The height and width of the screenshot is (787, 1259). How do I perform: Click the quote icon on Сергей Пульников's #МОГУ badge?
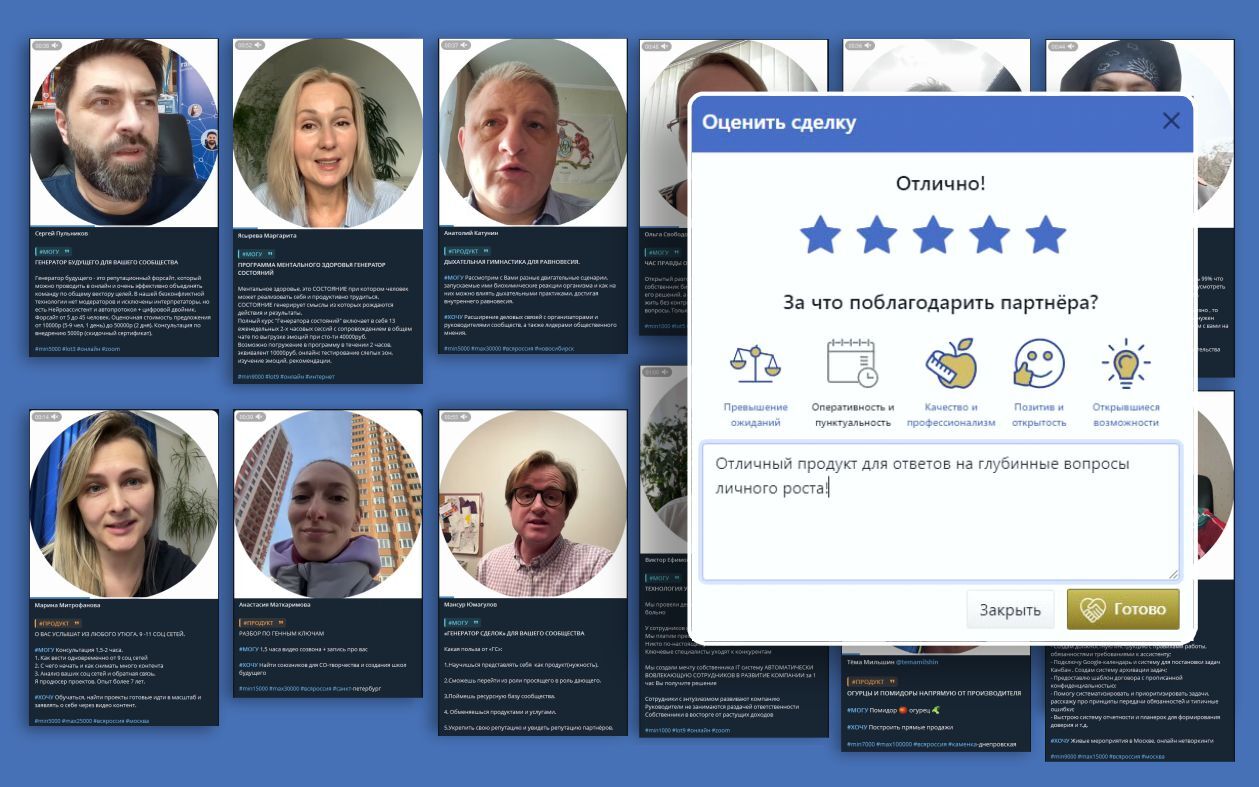click(67, 251)
